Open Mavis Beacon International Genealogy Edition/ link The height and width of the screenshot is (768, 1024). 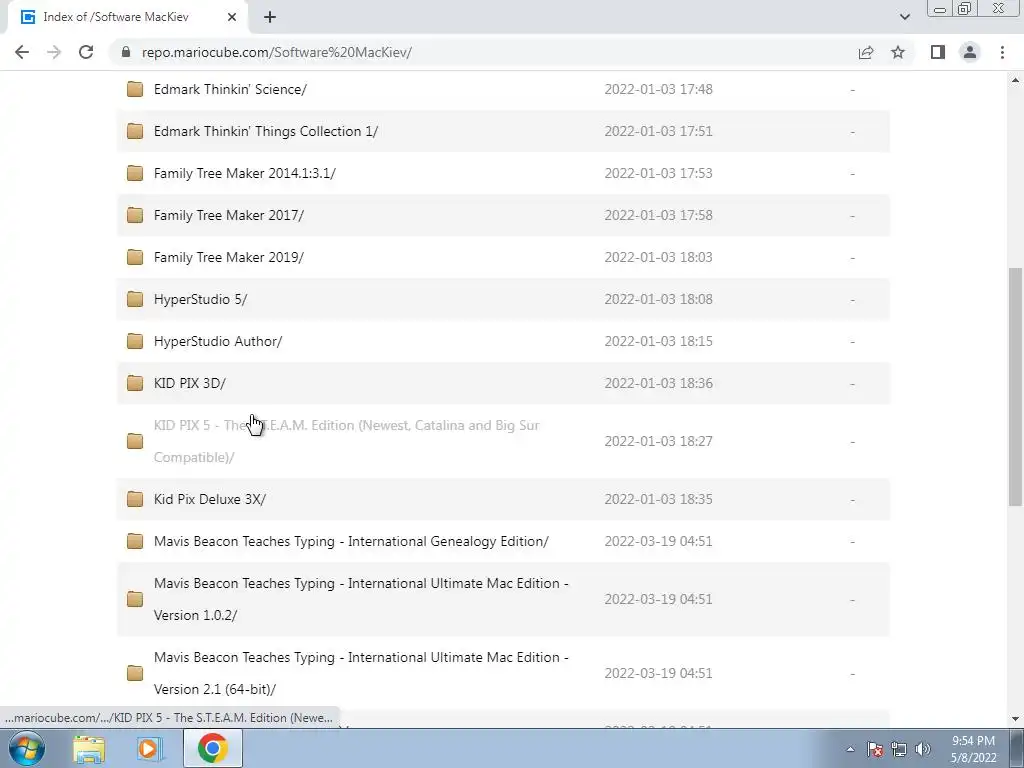click(351, 541)
